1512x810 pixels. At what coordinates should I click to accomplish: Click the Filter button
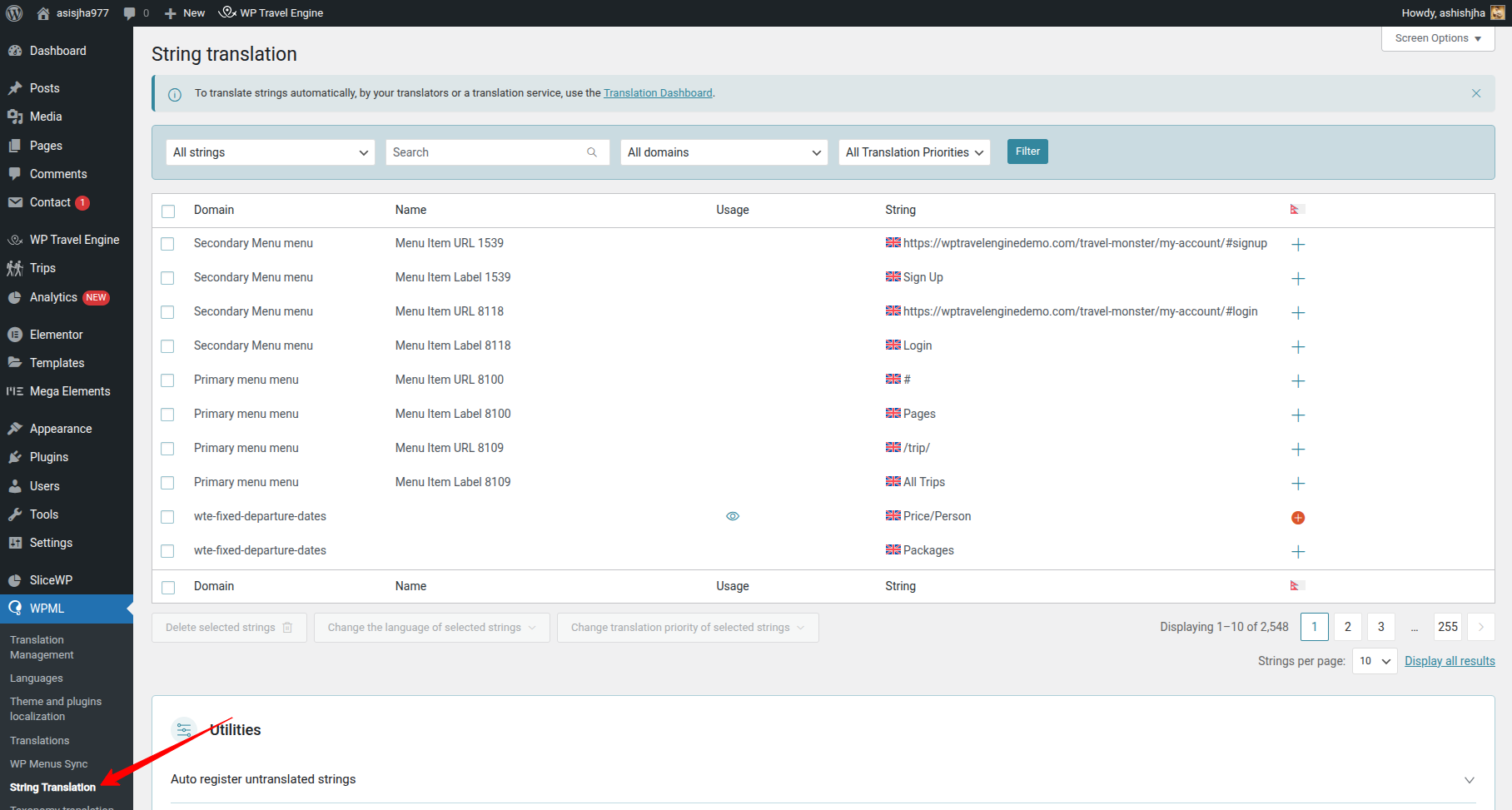[1027, 152]
